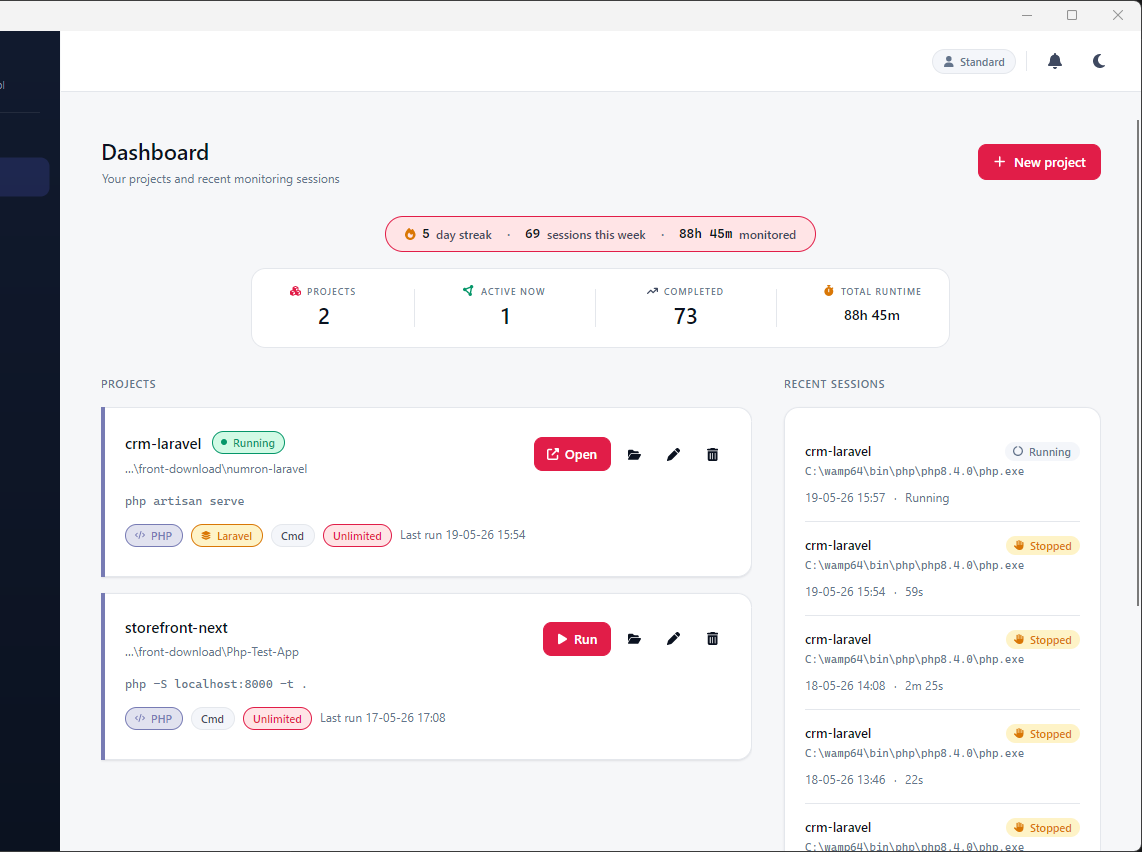The image size is (1142, 852).
Task: Open the notifications bell
Action: pos(1055,61)
